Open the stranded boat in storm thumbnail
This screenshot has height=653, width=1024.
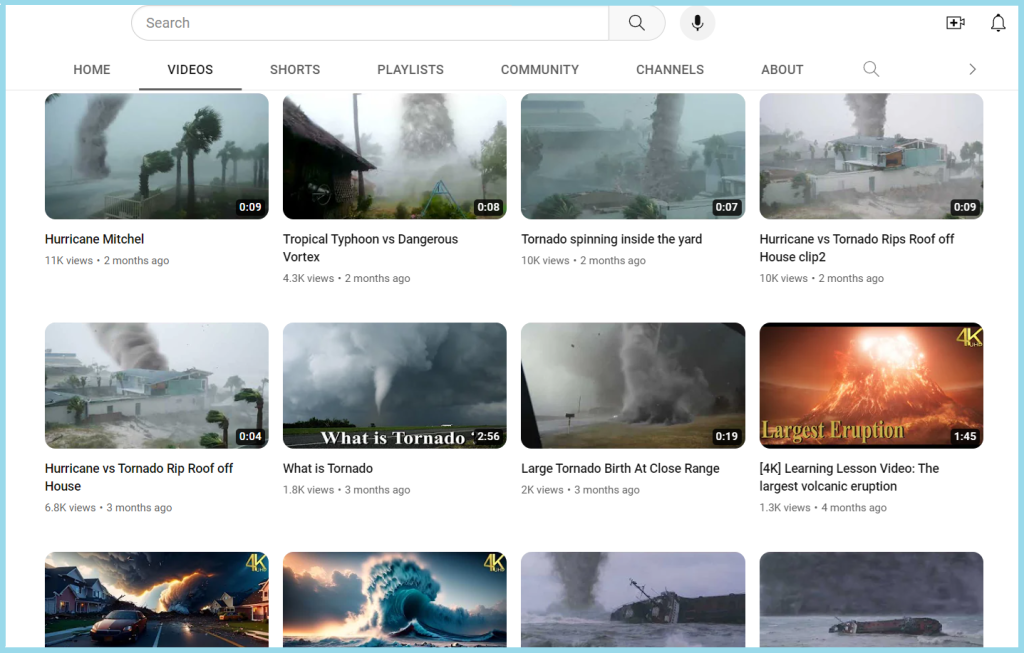coord(871,599)
